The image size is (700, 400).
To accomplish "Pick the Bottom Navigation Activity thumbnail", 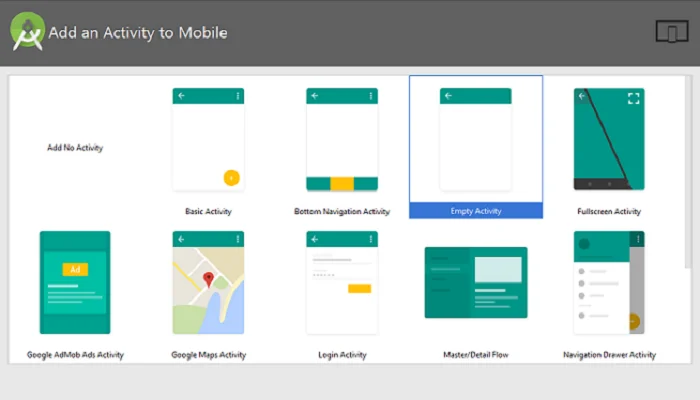I will coord(342,139).
